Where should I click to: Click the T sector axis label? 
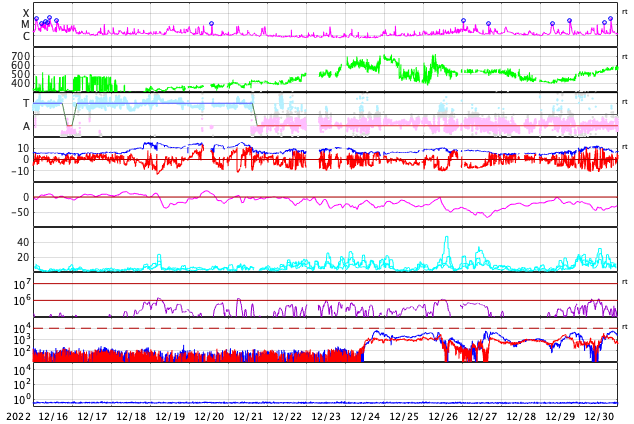point(26,103)
